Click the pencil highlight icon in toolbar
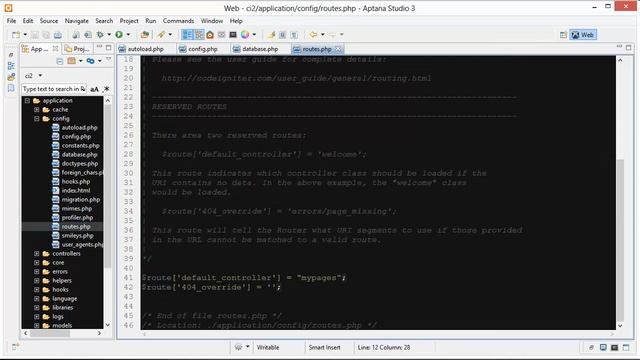The image size is (640, 360). (x=271, y=35)
